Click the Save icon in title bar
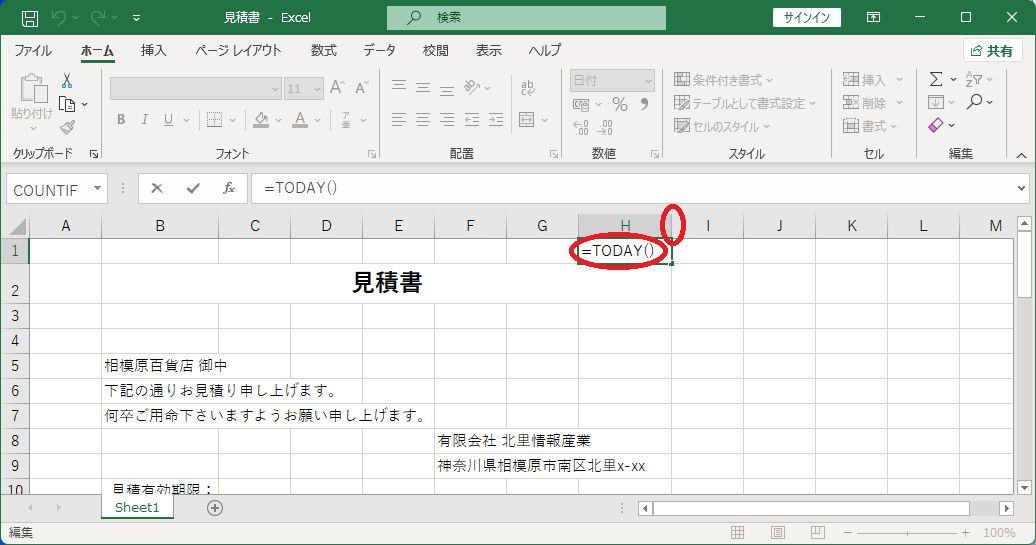The width and height of the screenshot is (1036, 545). click(30, 18)
